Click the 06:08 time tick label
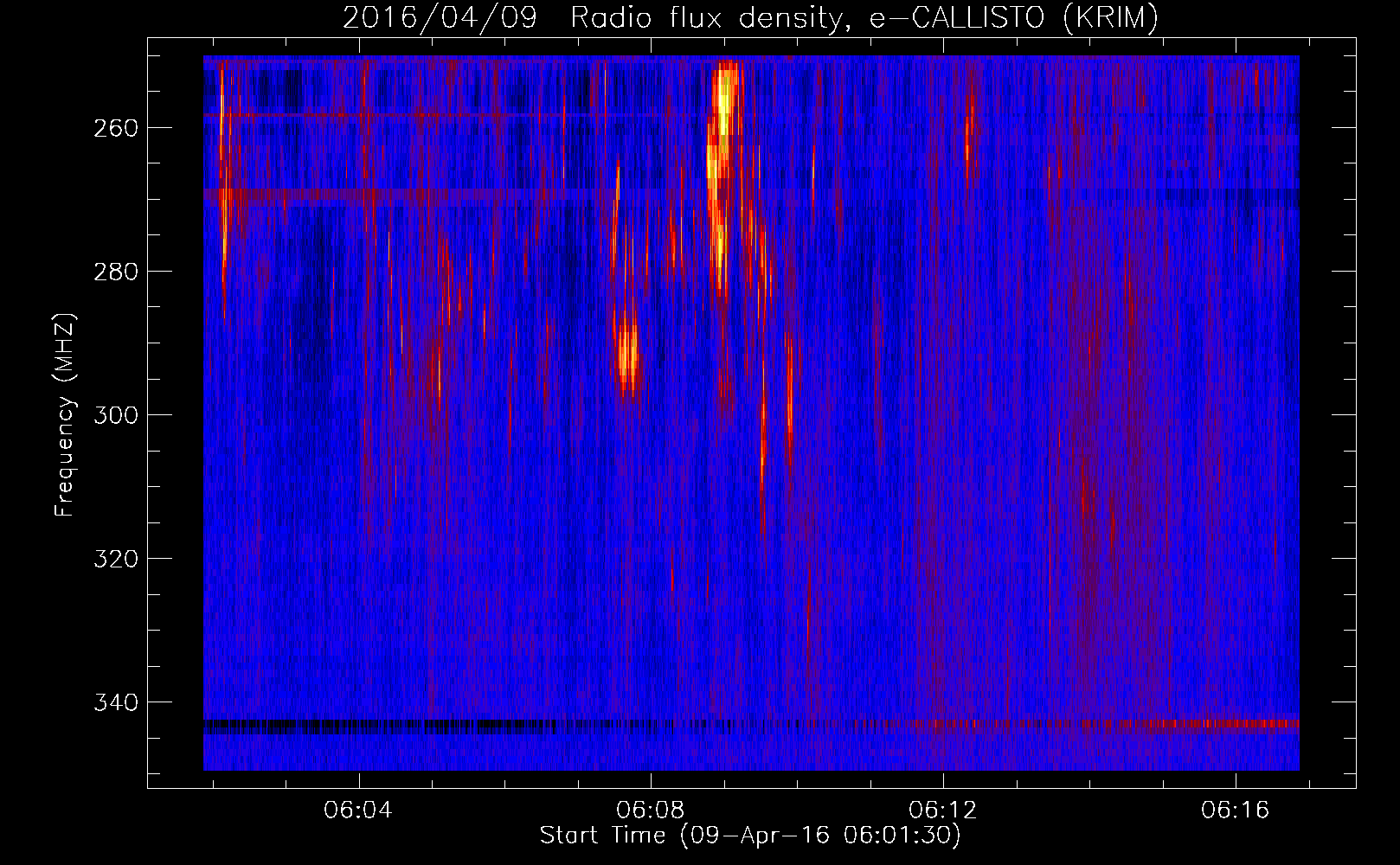Viewport: 1400px width, 865px height. click(x=651, y=811)
